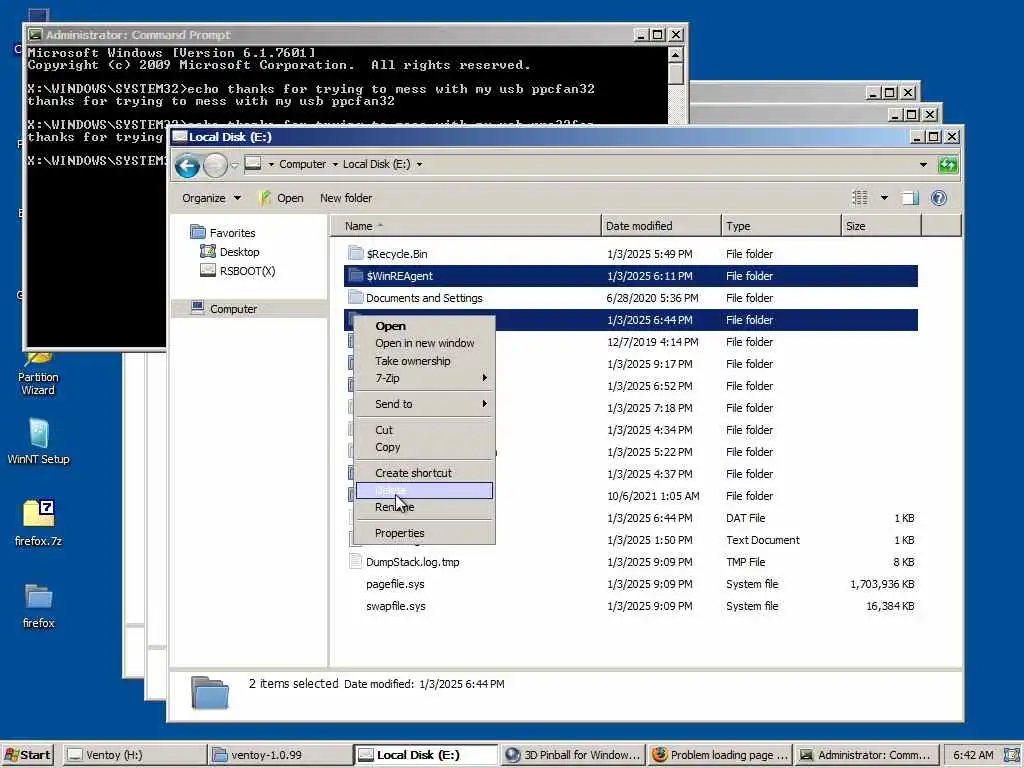The width and height of the screenshot is (1024, 768).
Task: Click the taskbar clock showing 6:42 AM
Action: click(972, 755)
